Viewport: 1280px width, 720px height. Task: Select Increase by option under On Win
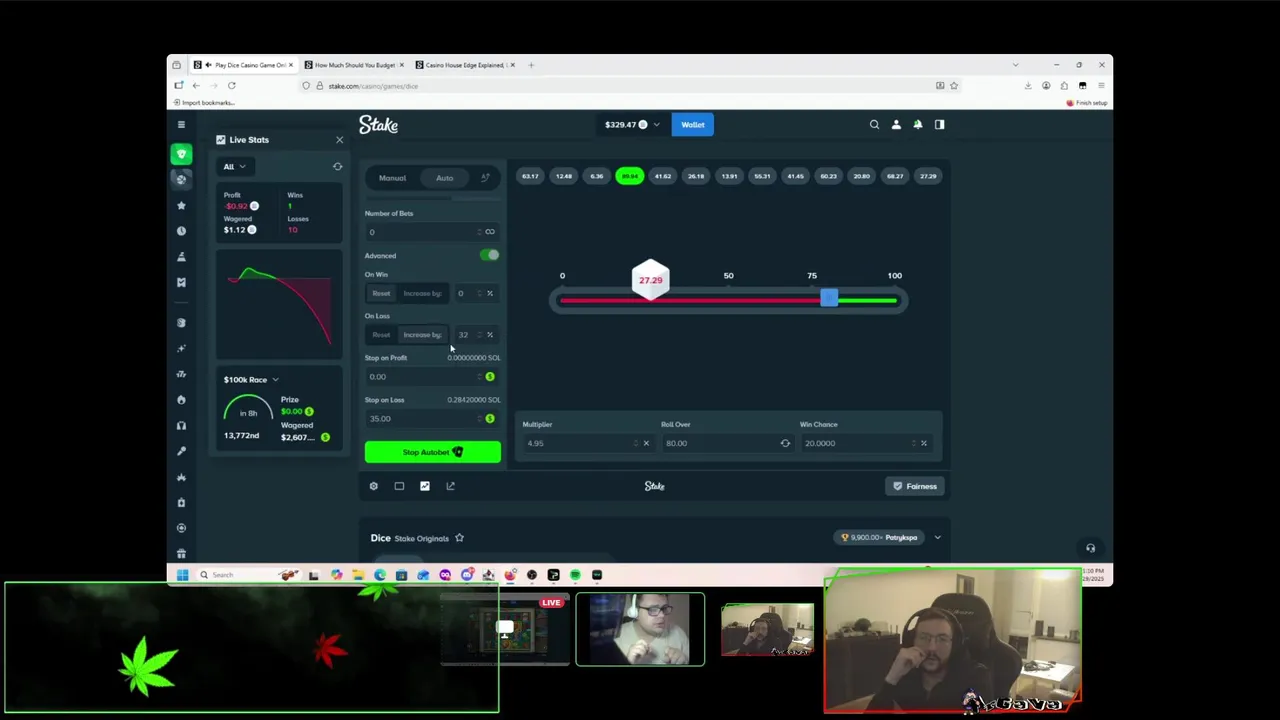(x=422, y=294)
